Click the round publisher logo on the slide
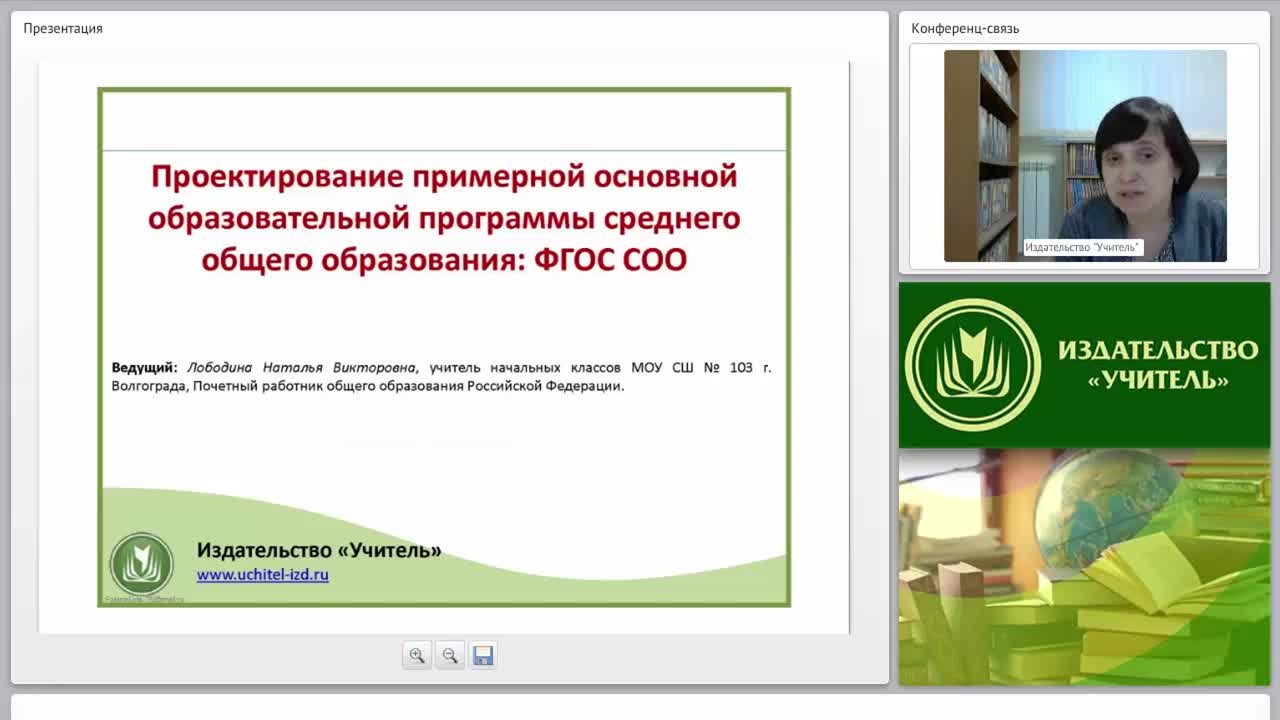Screen dimensions: 1280x720 click(142, 564)
